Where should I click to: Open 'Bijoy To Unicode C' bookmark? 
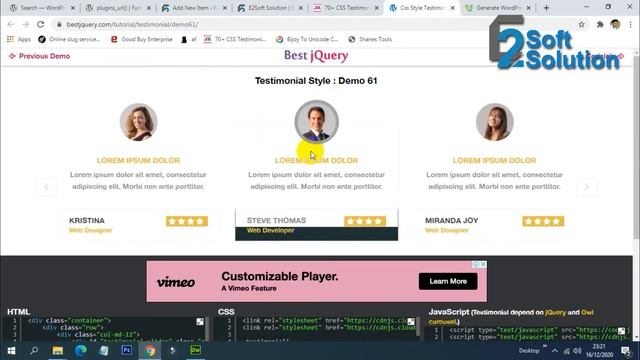307,39
